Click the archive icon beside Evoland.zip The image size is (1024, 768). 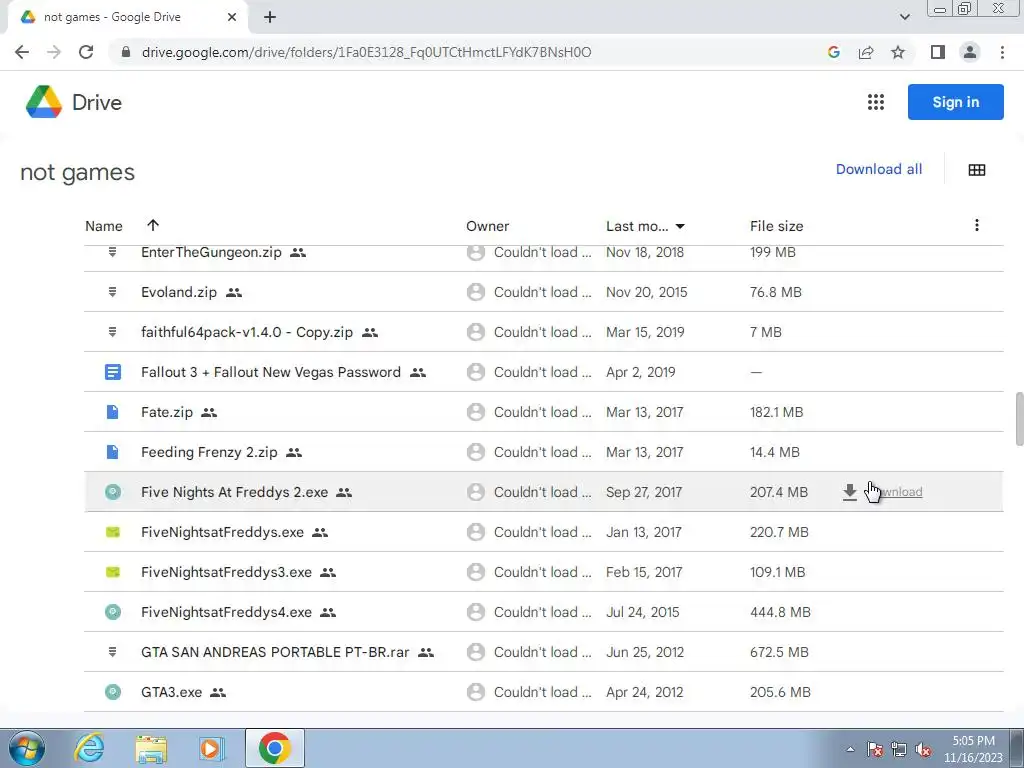click(112, 292)
